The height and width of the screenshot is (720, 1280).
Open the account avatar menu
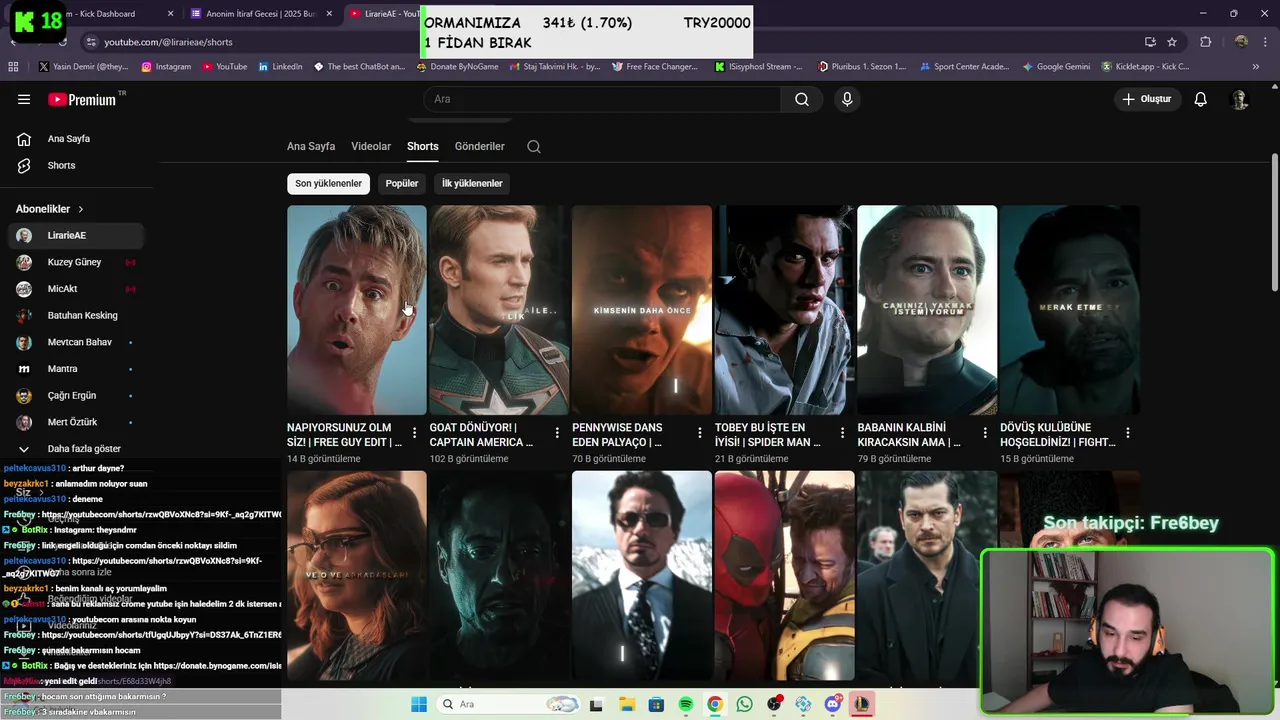1240,99
